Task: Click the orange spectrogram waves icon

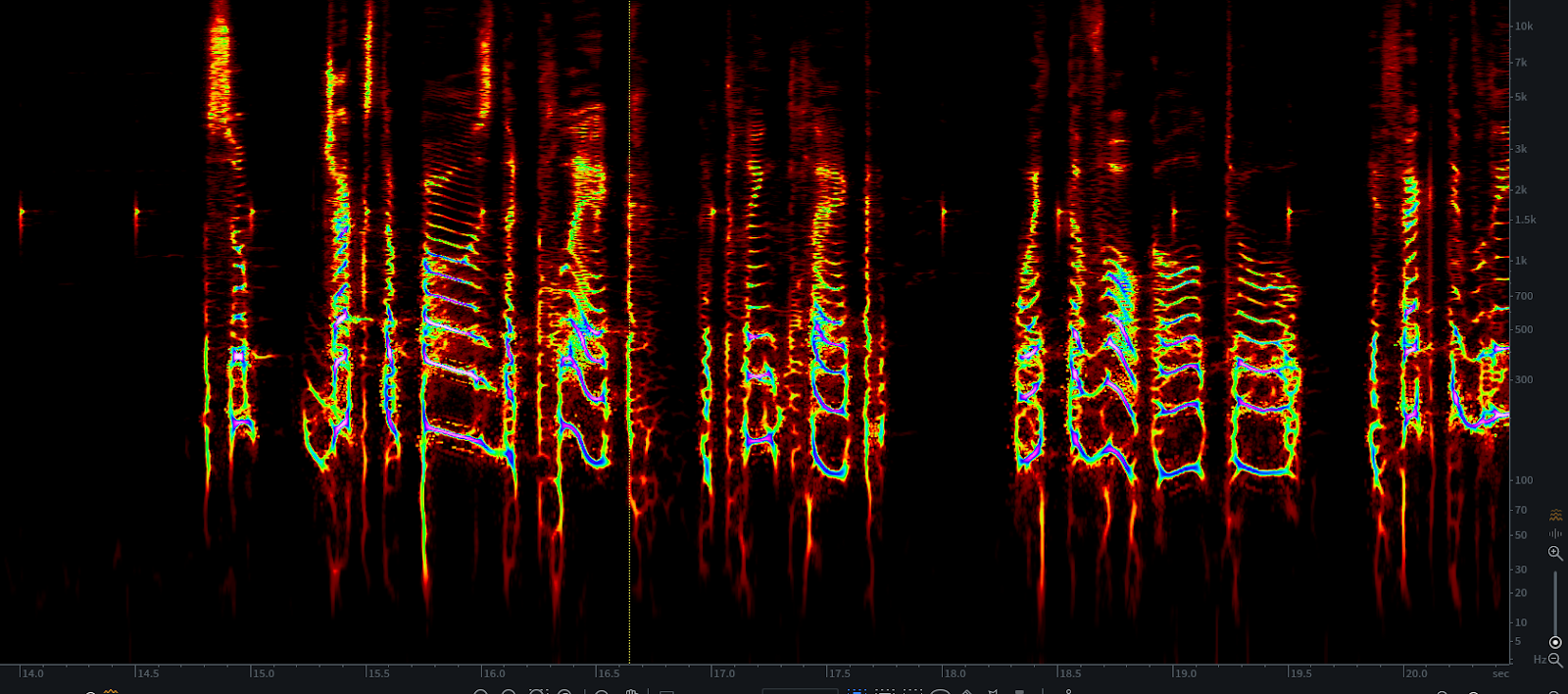Action: point(1555,515)
